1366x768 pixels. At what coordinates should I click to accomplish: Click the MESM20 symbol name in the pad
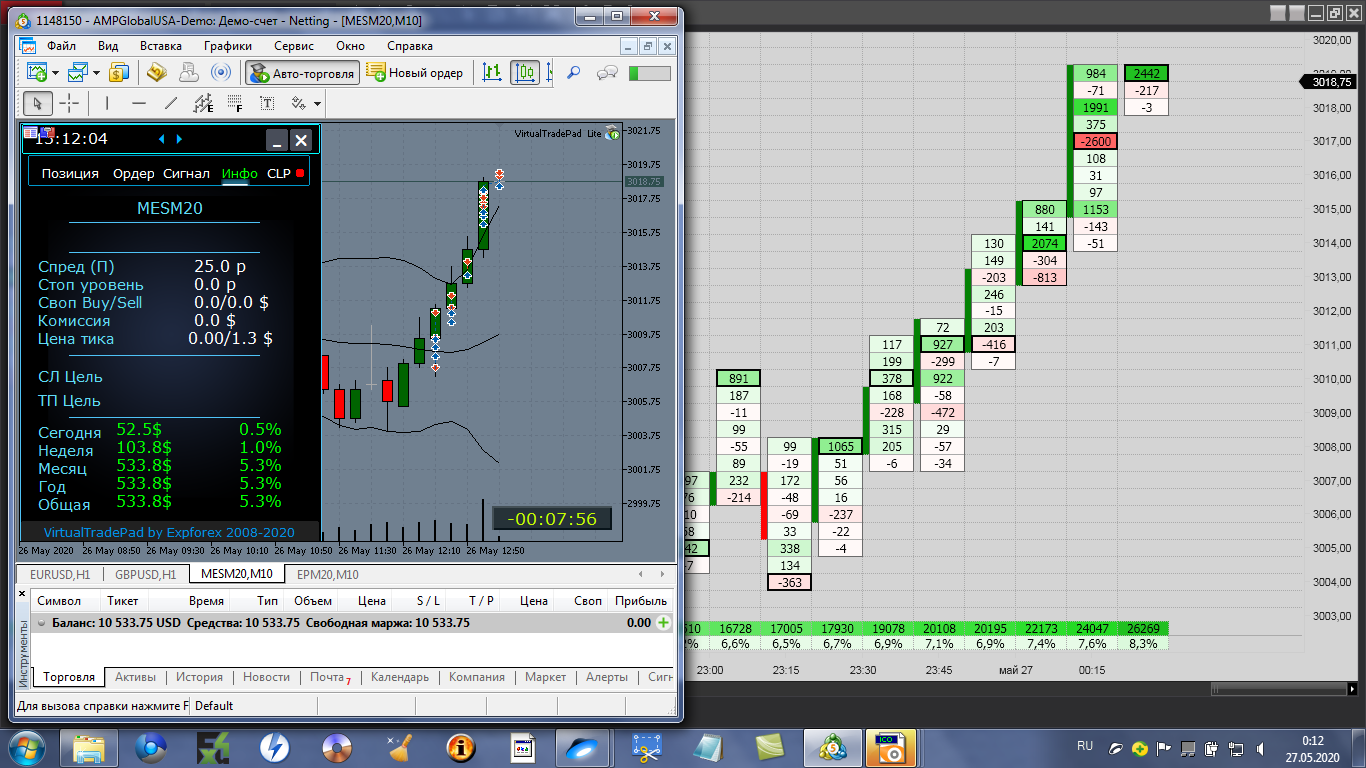click(169, 208)
